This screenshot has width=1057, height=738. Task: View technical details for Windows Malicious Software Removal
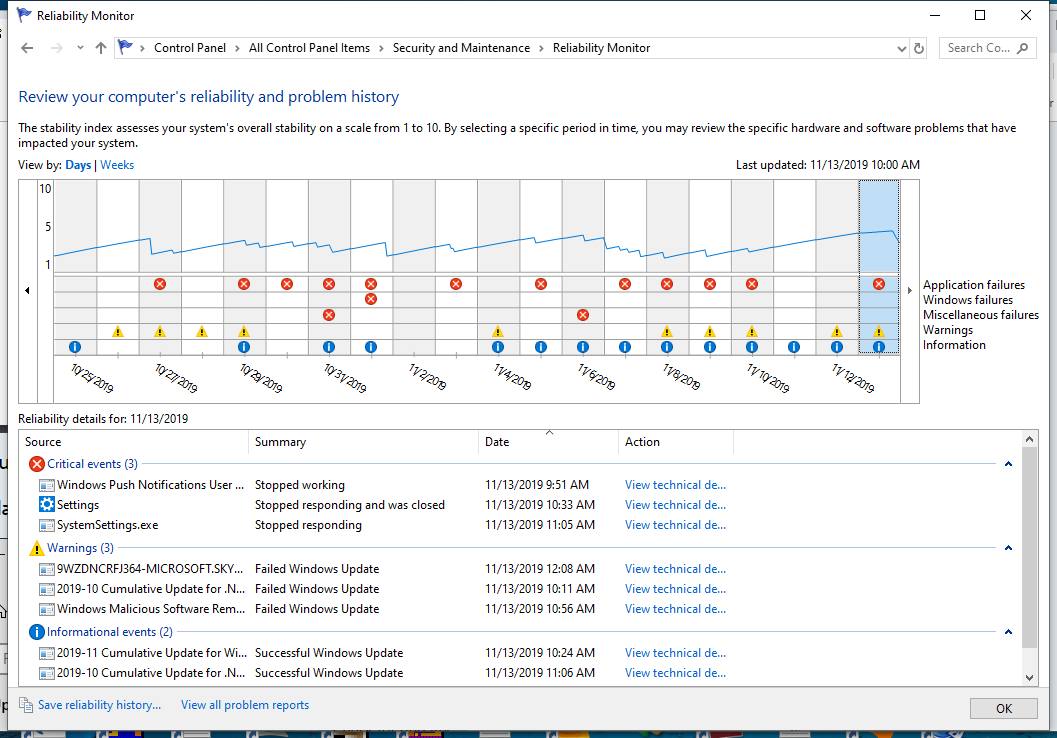pyautogui.click(x=675, y=609)
